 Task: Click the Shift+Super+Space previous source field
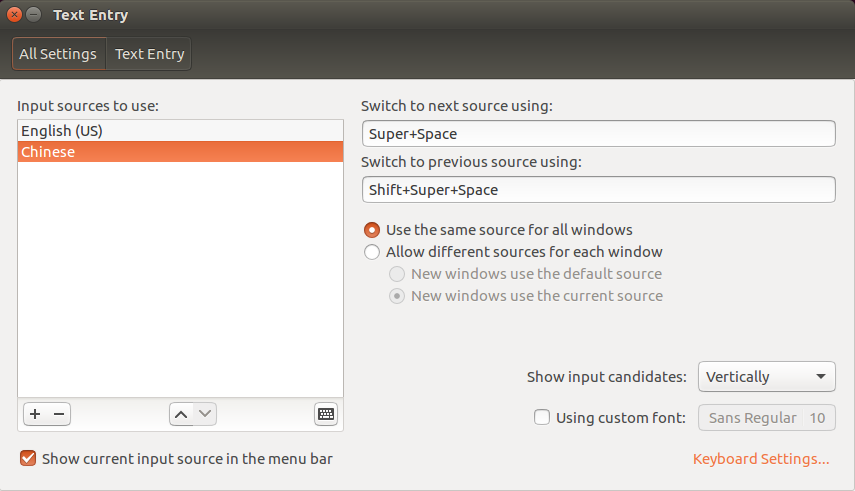598,189
